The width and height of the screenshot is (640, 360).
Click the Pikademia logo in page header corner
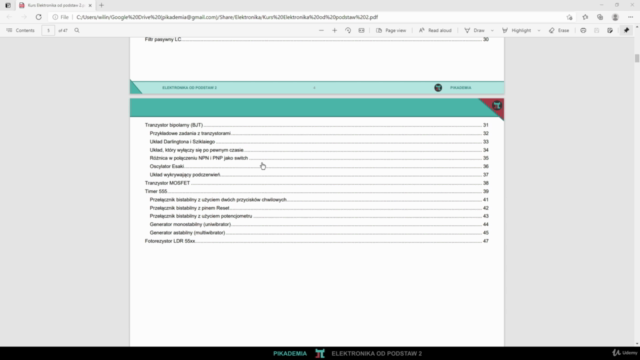[x=496, y=106]
